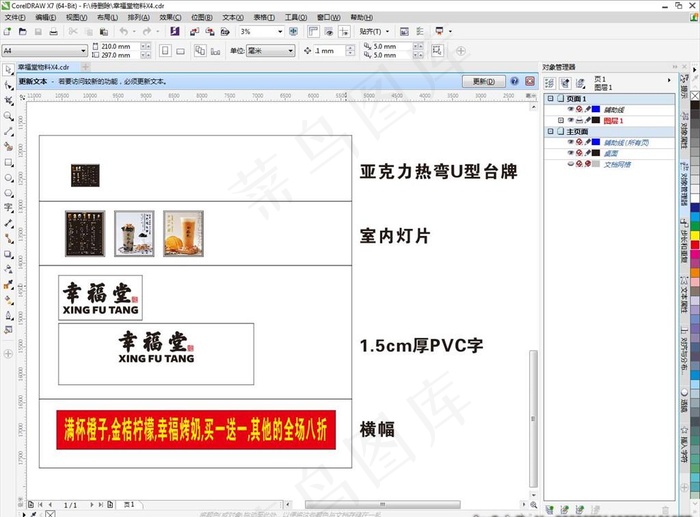This screenshot has height=517, width=700.
Task: Open the units 毫米 dropdown
Action: 291,51
